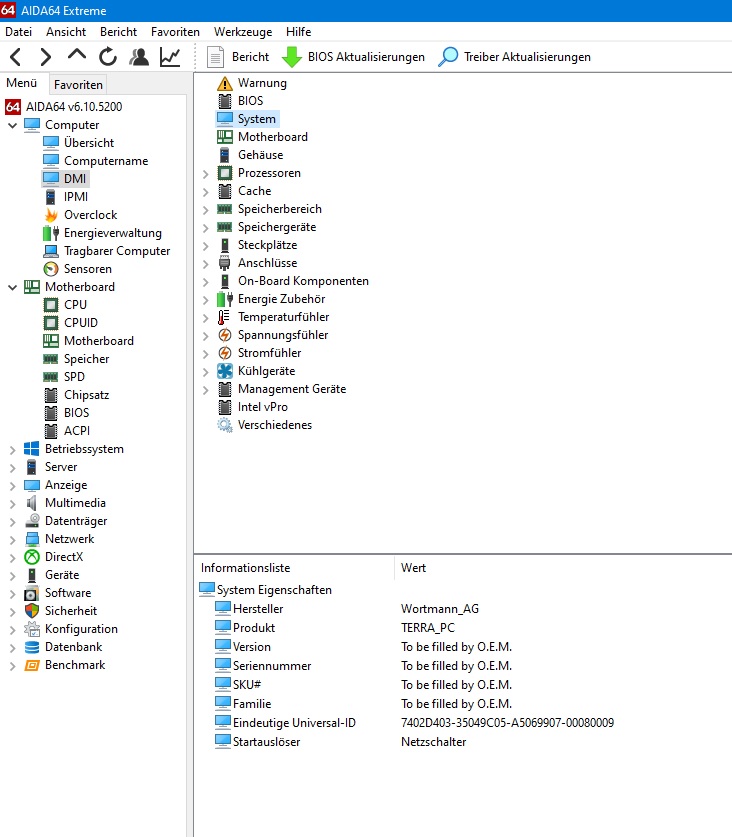The width and height of the screenshot is (732, 837).
Task: Expand Prozessoren in the DMI list
Action: point(206,174)
